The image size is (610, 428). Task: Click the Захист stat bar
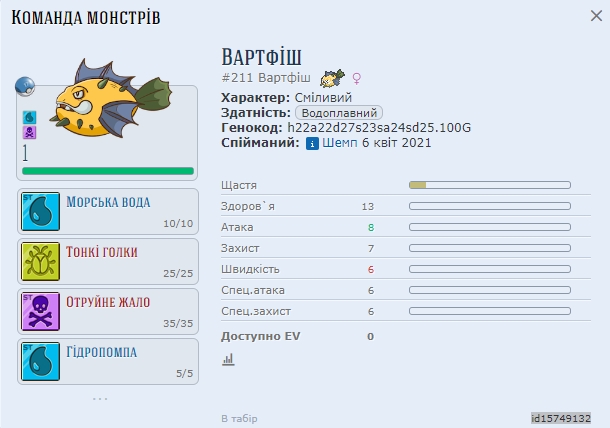[x=490, y=248]
